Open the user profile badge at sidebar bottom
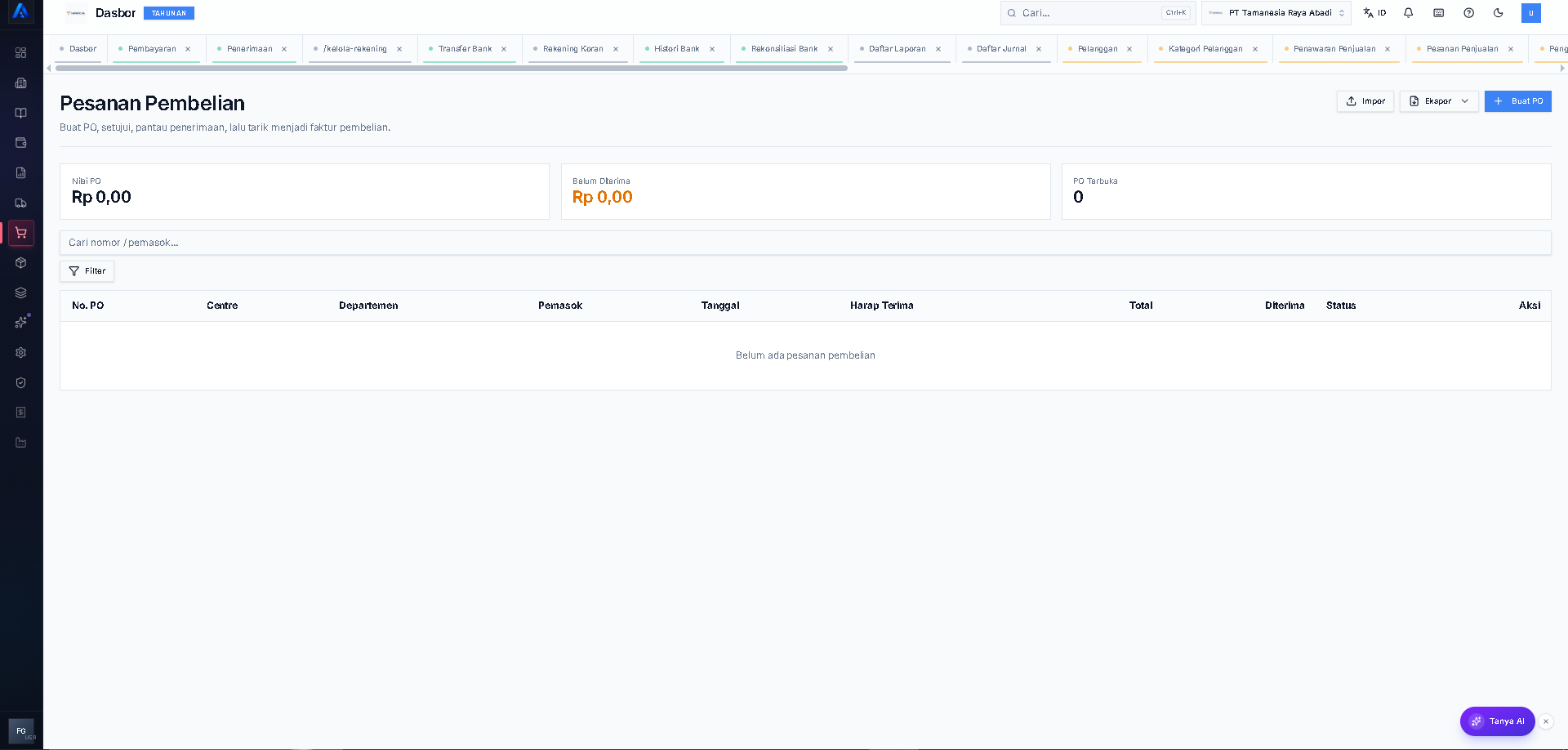The image size is (1568, 750). pos(21,731)
